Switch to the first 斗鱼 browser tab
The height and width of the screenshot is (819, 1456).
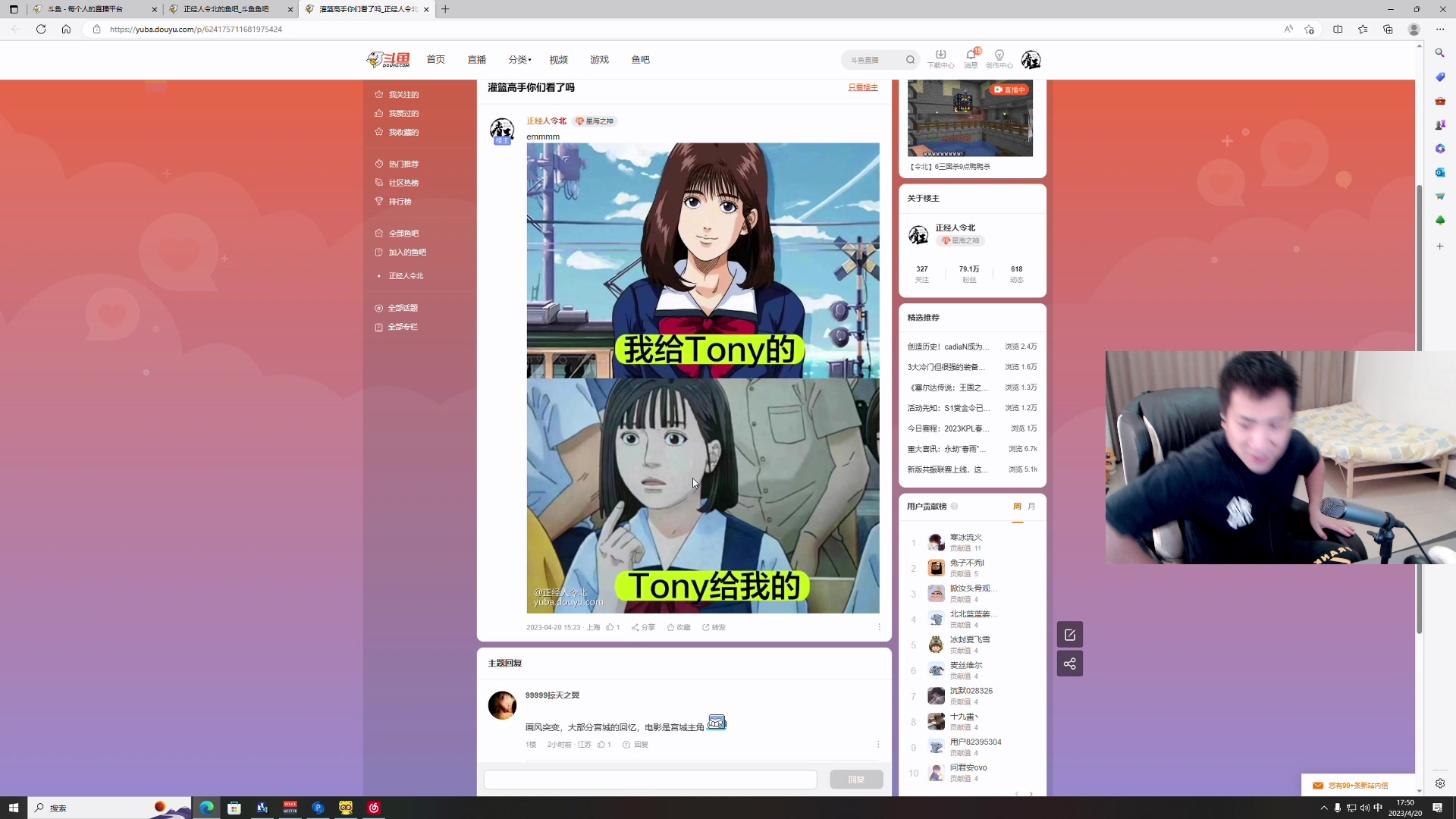pos(95,9)
